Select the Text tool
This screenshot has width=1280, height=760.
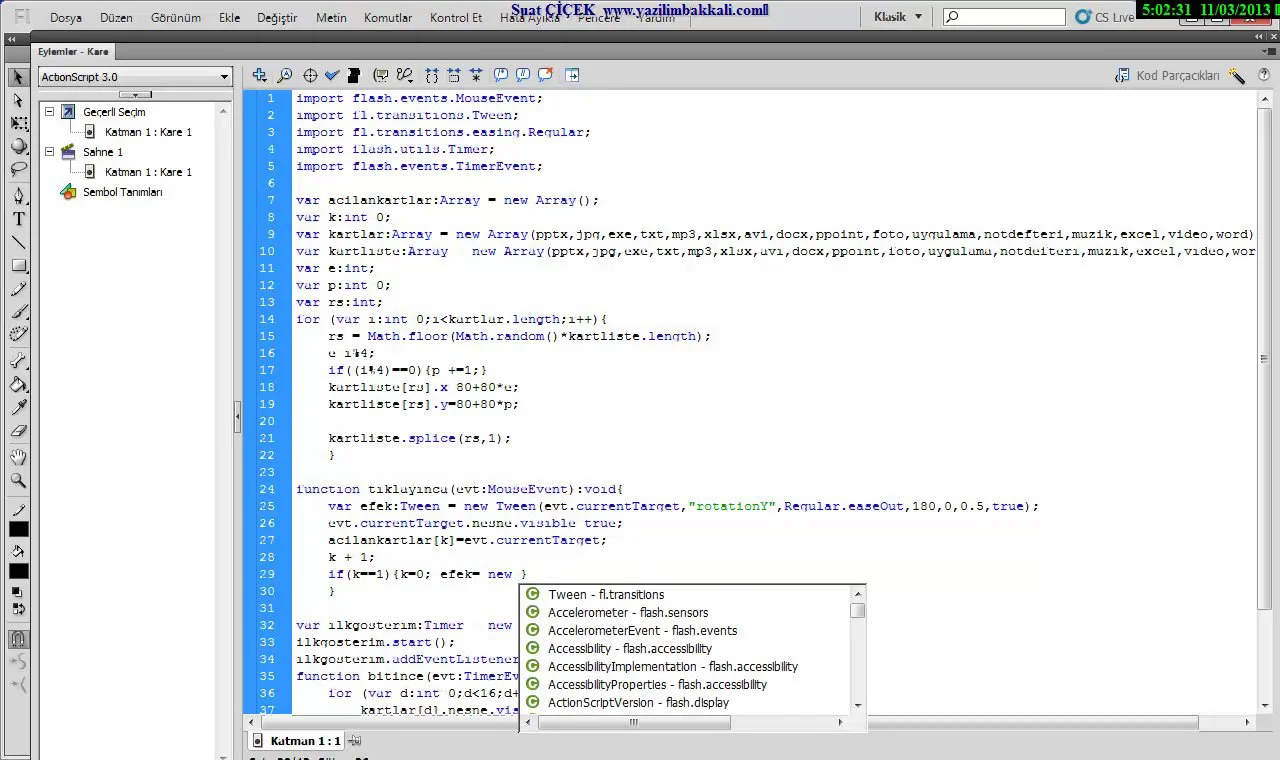point(18,219)
